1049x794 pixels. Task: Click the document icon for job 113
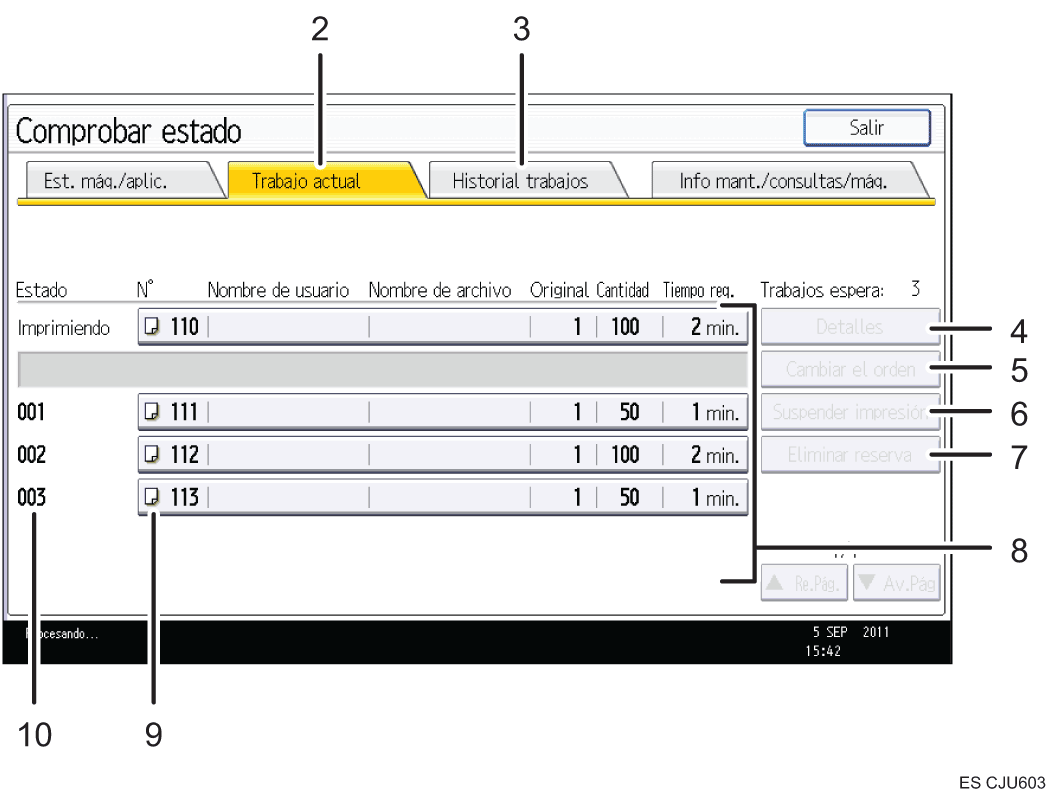tap(153, 497)
